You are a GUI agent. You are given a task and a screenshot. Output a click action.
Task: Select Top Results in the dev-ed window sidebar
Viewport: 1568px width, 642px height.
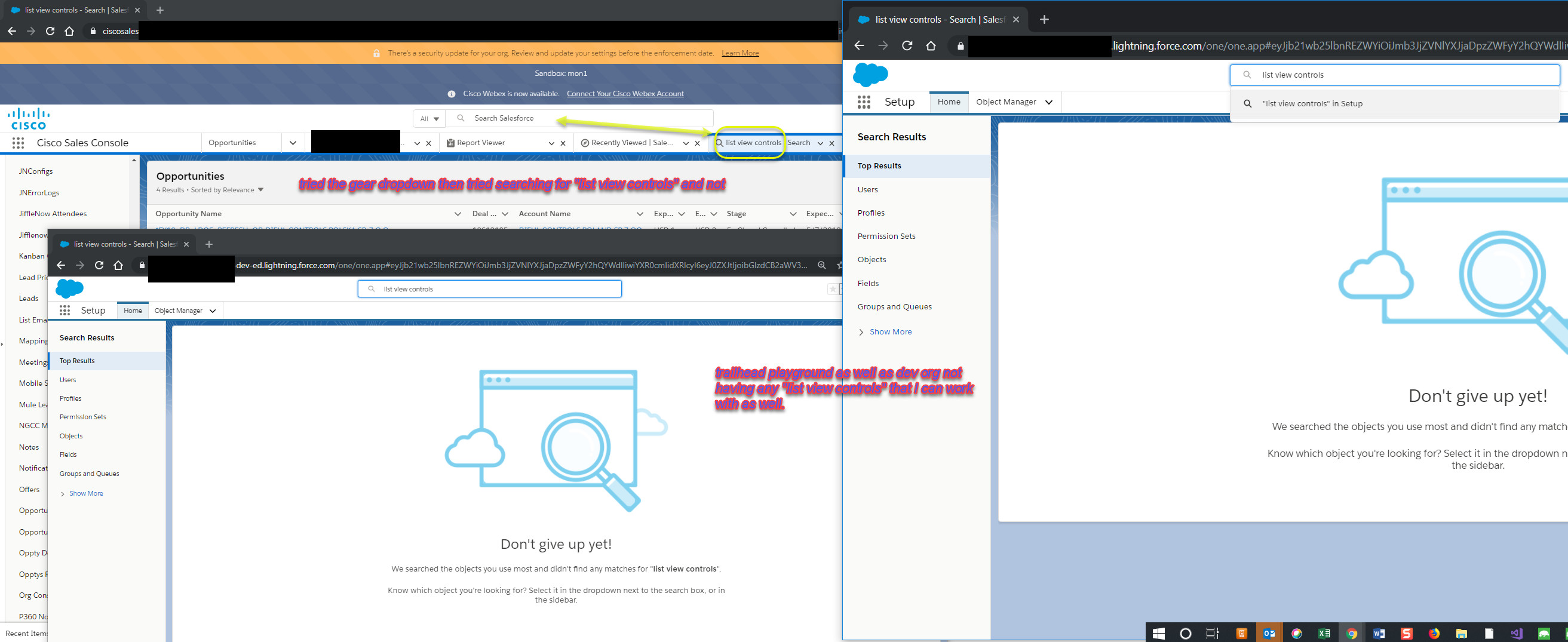[x=107, y=361]
